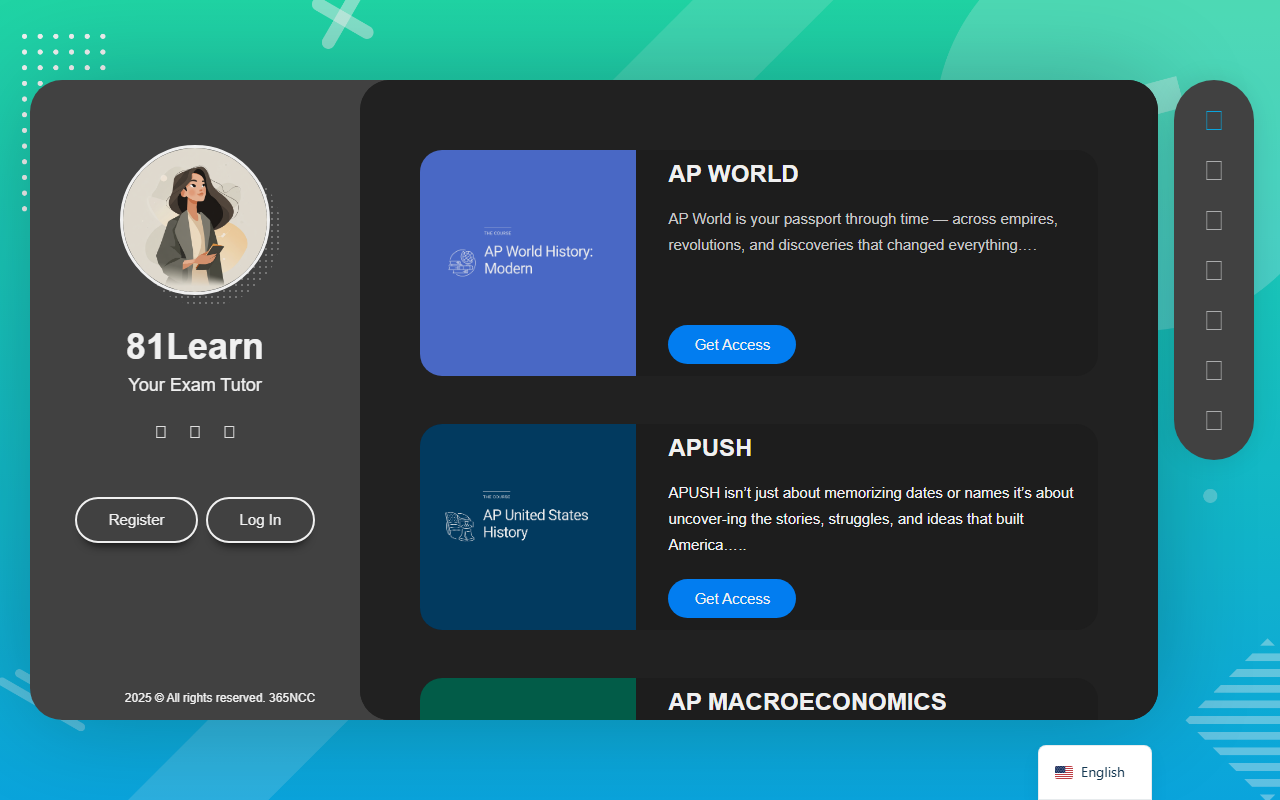This screenshot has width=1280, height=800.
Task: Open the AP World History: Modern thumbnail
Action: coord(528,263)
